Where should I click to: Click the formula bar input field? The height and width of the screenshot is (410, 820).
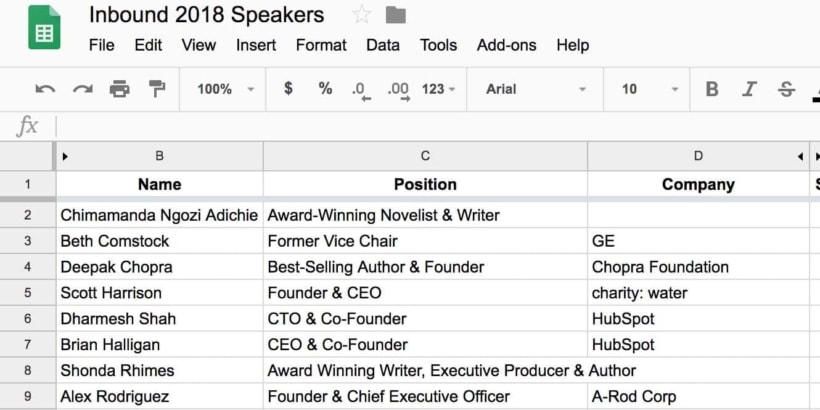pos(430,126)
